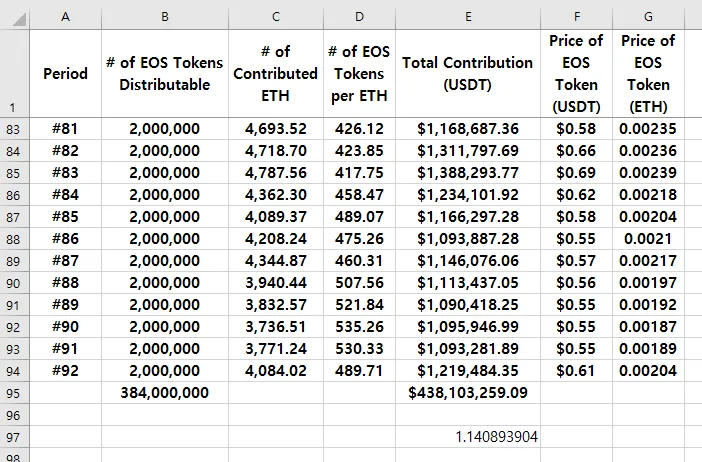The height and width of the screenshot is (462, 702).
Task: Select row 95 header
Action: click(x=14, y=393)
